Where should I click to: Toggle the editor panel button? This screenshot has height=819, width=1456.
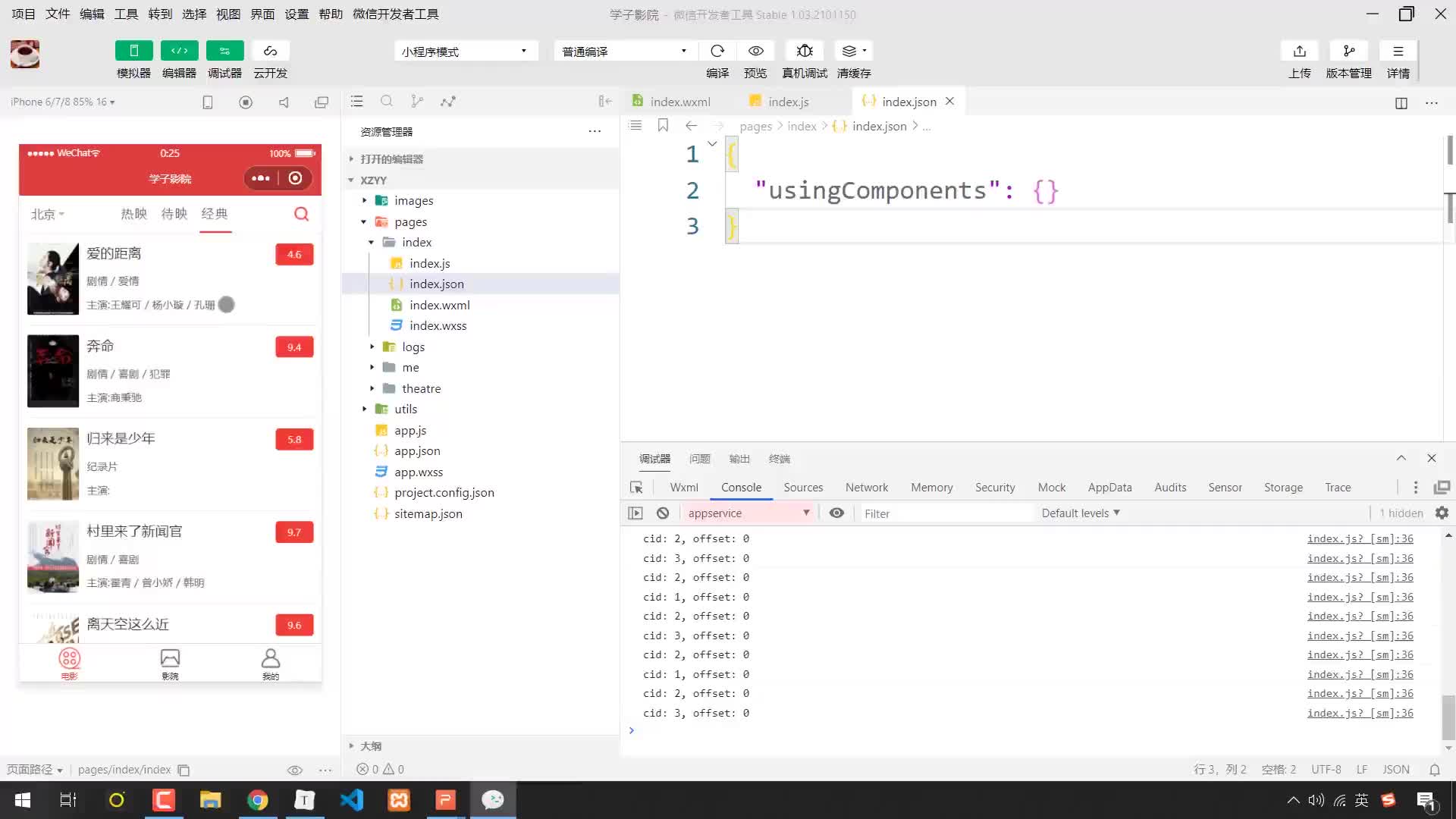(x=179, y=51)
